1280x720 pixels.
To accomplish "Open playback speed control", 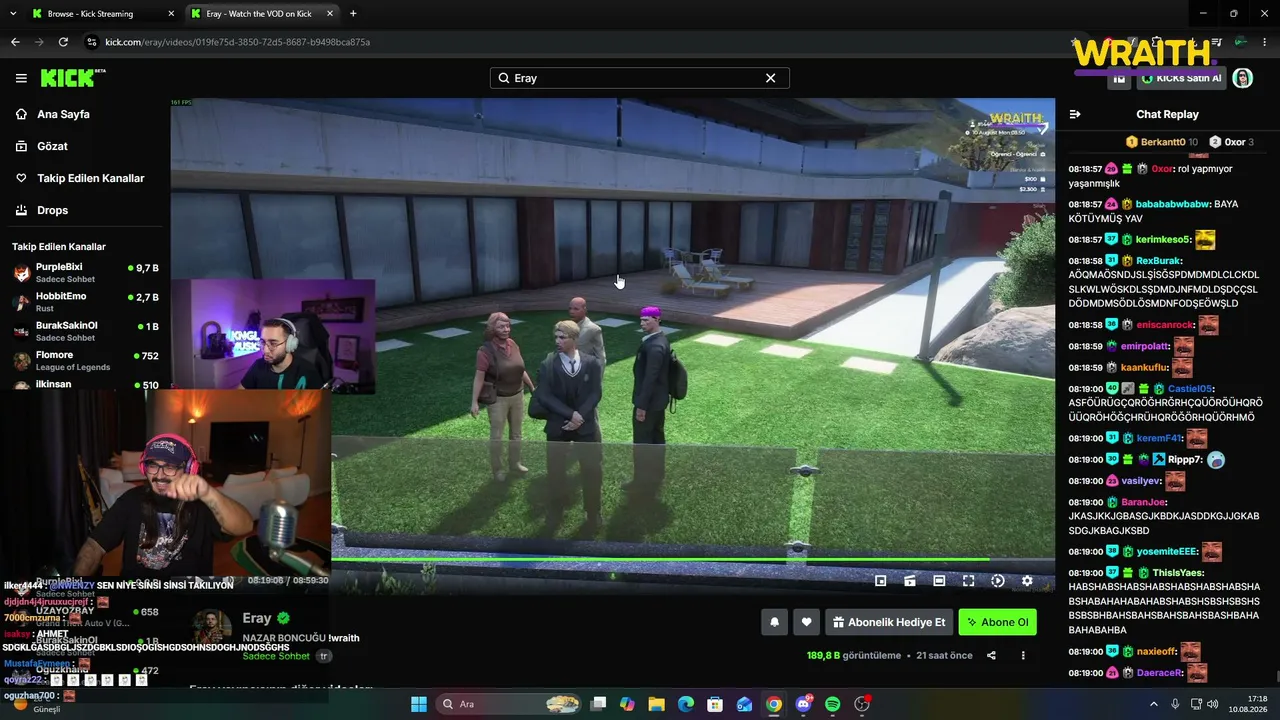I will pyautogui.click(x=997, y=580).
